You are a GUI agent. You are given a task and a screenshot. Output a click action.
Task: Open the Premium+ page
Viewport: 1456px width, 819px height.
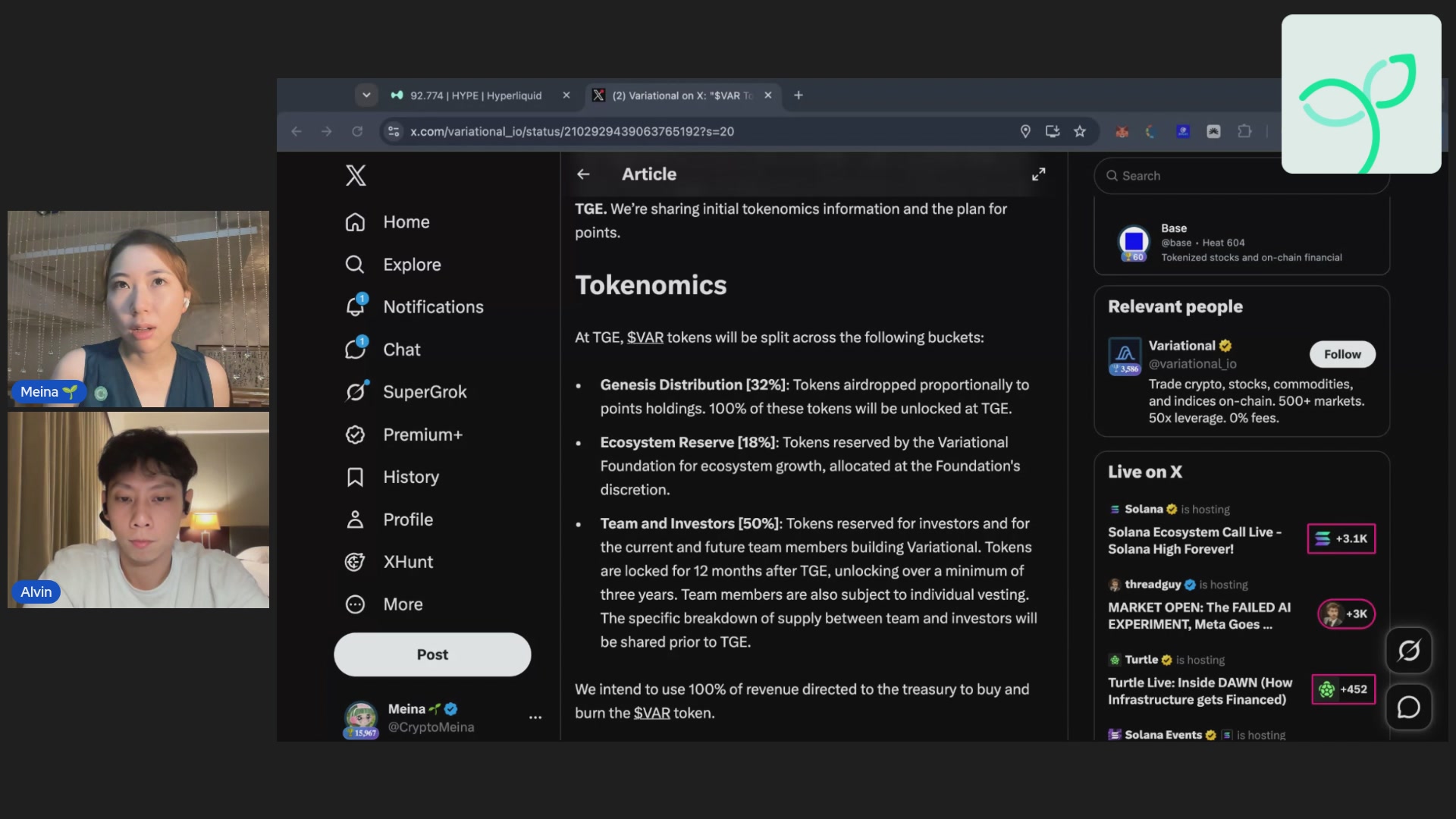(x=403, y=435)
